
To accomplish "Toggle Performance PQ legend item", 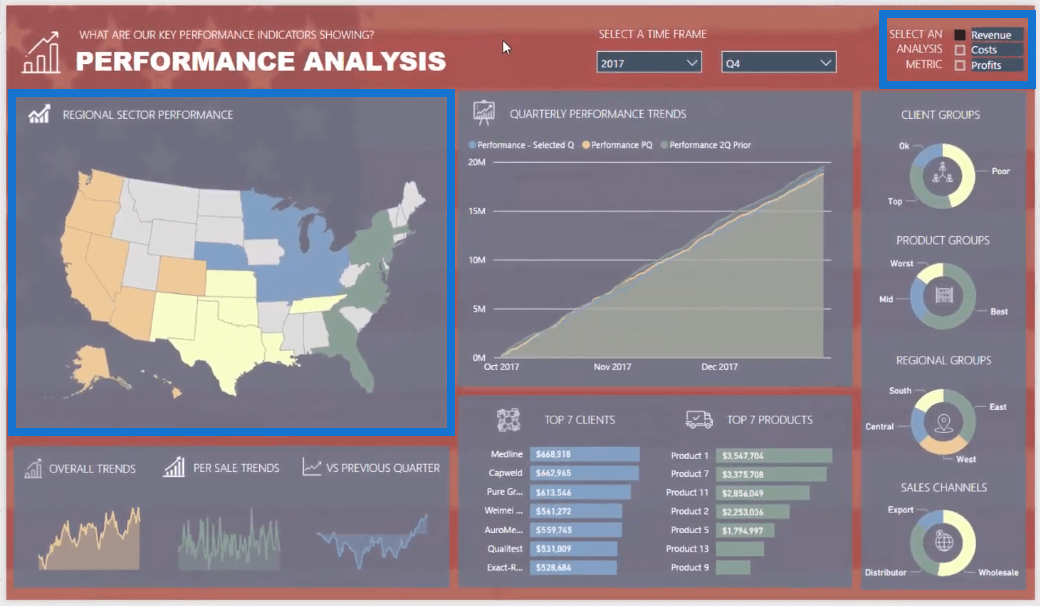I will point(618,145).
